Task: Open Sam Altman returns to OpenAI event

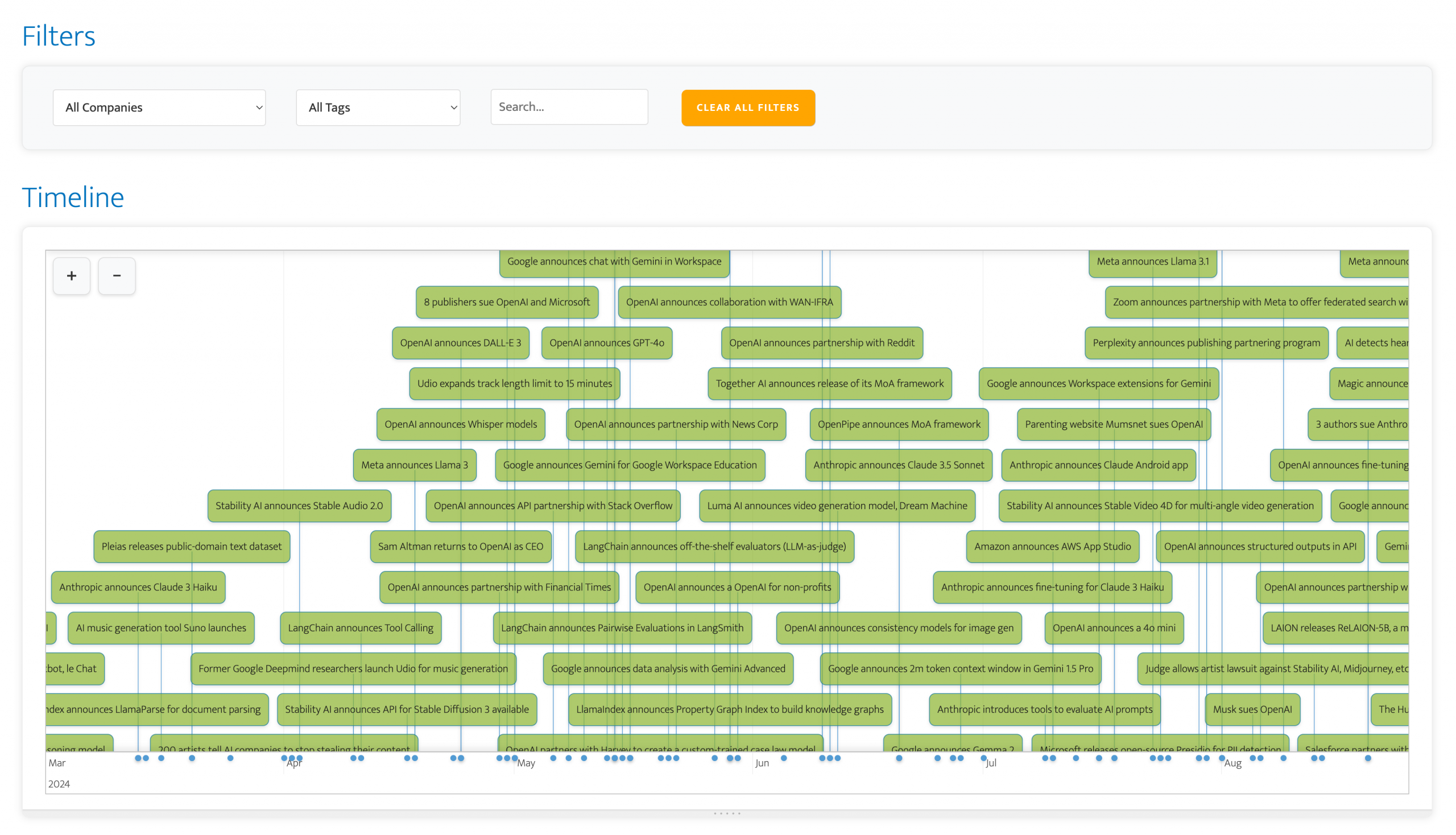Action: pos(460,547)
